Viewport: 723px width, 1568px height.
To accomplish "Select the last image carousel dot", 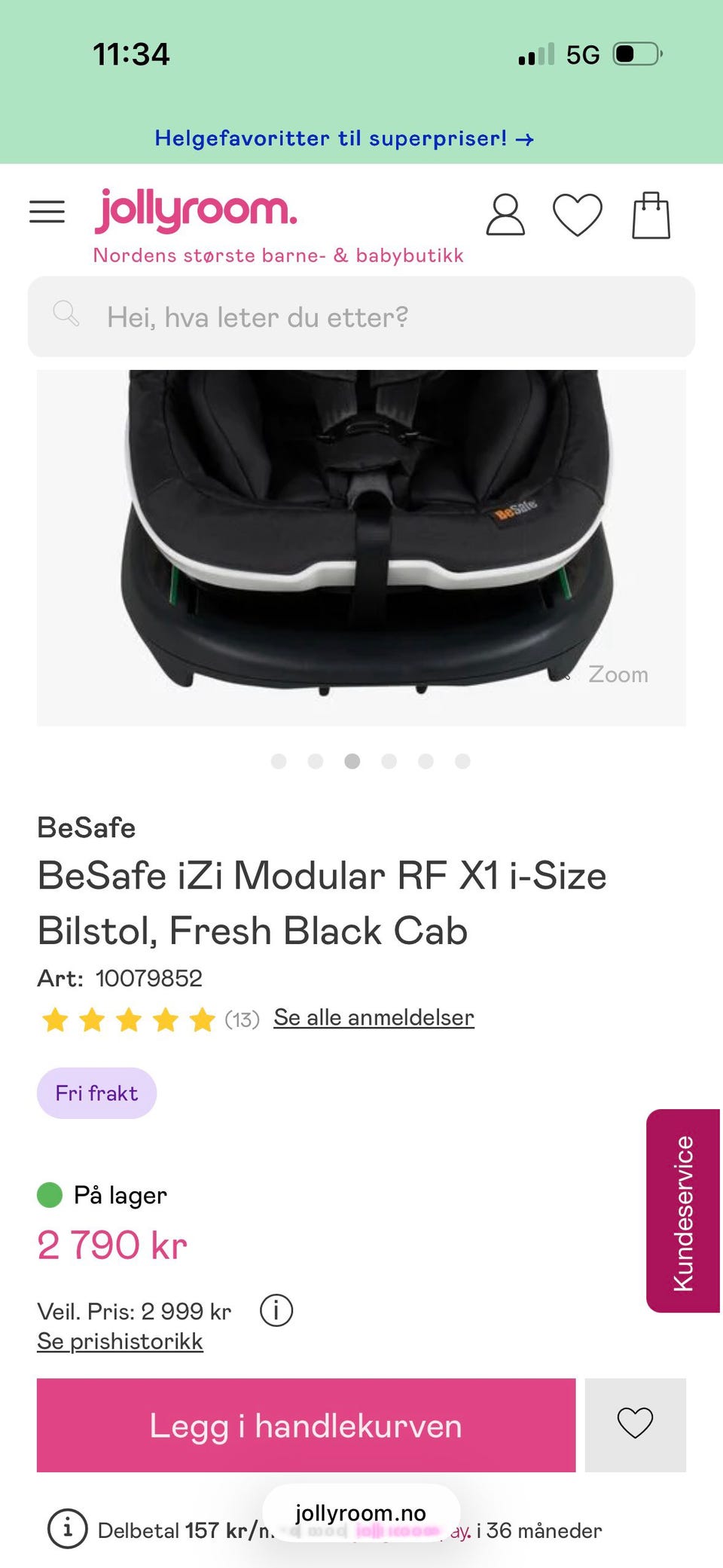I will (462, 761).
